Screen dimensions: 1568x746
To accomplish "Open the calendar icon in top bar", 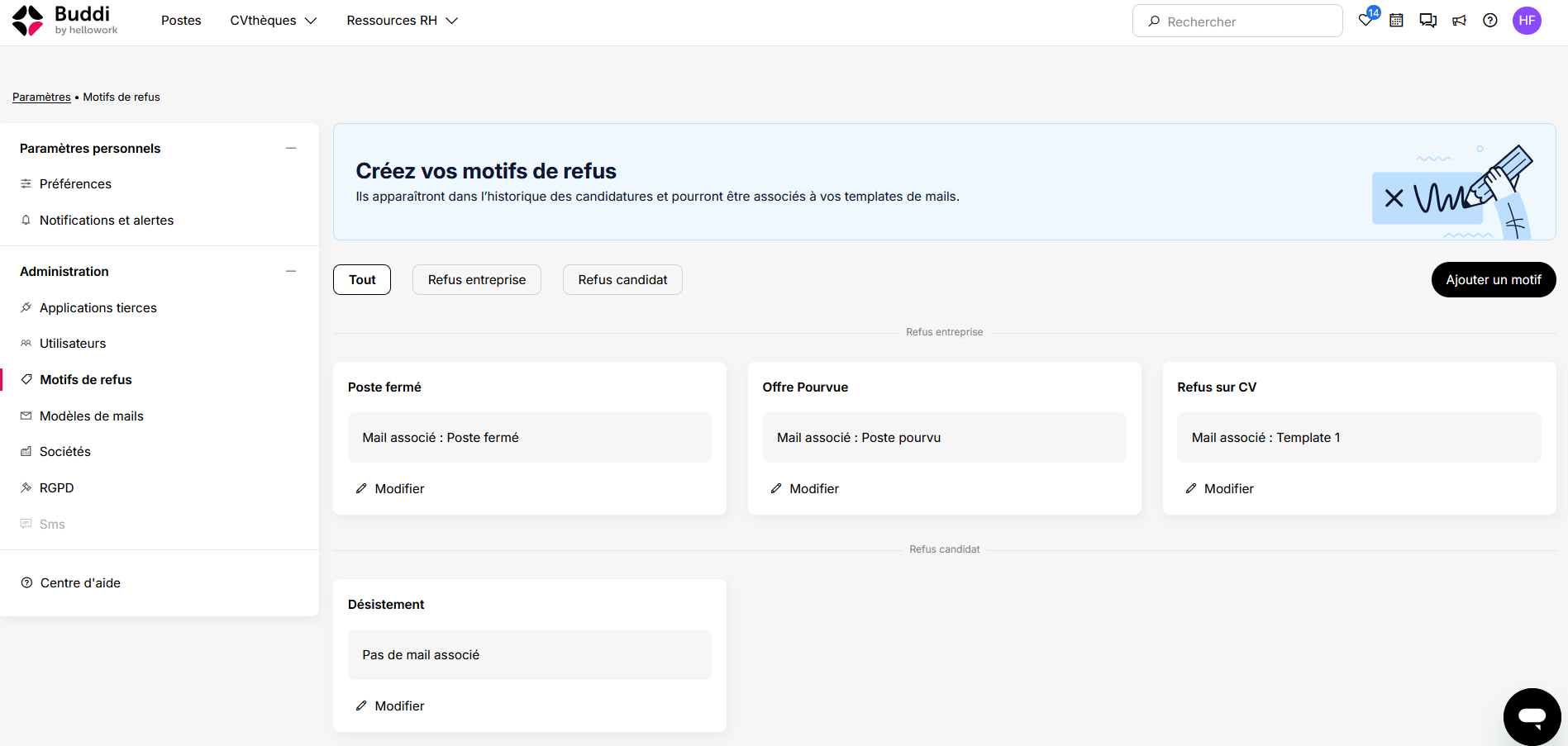I will coord(1396,21).
